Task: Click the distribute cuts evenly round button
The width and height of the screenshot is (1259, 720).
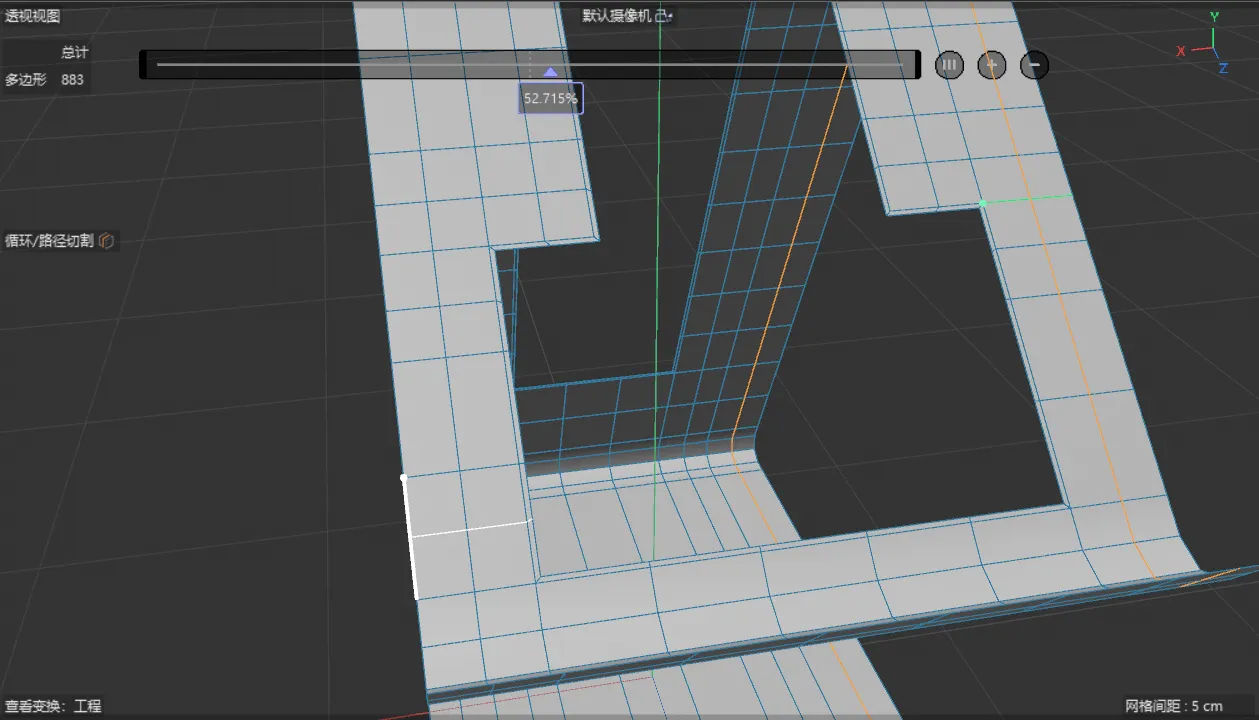Action: (949, 65)
